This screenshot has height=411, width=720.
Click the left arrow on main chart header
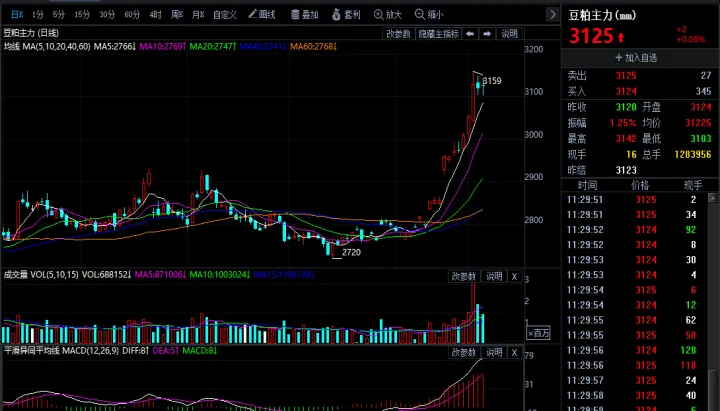point(472,33)
